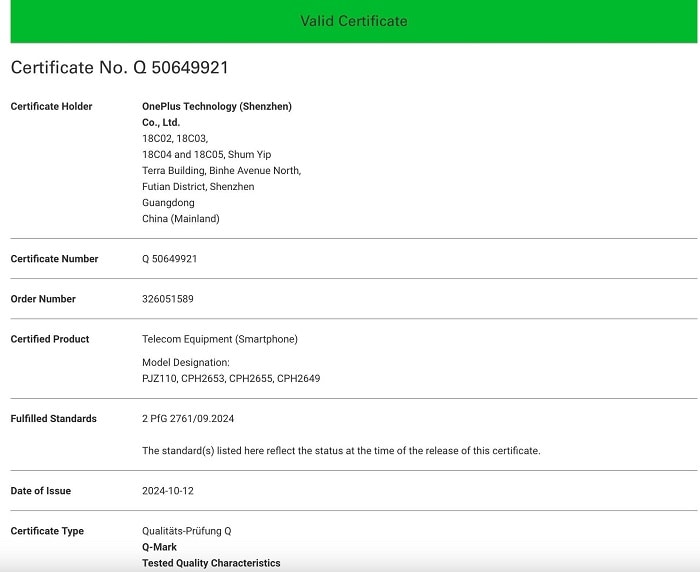Image resolution: width=700 pixels, height=572 pixels.
Task: Click the Certificate No. Q 50649921 heading
Action: click(120, 68)
